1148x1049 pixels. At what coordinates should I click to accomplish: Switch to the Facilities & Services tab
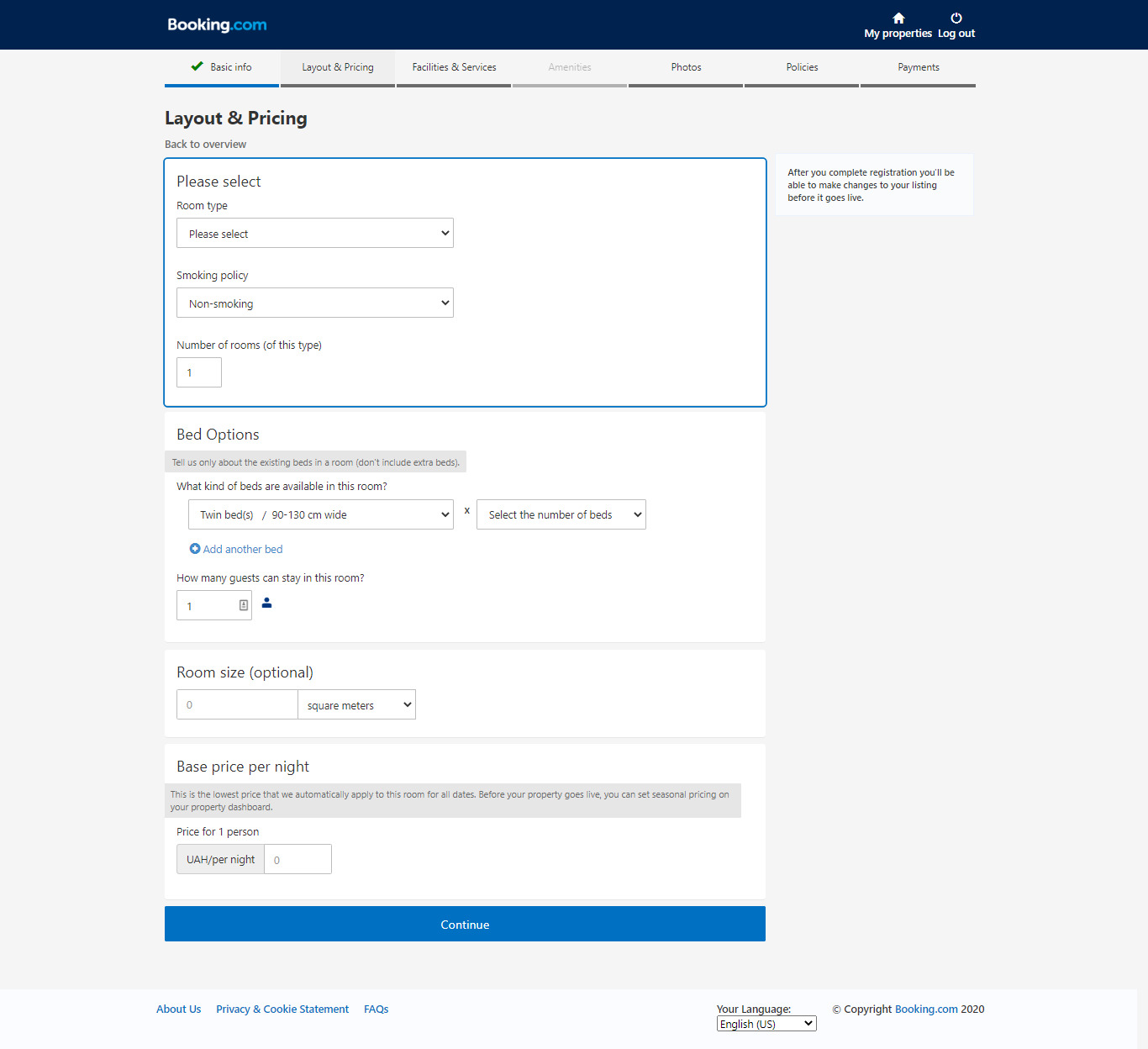(x=454, y=67)
